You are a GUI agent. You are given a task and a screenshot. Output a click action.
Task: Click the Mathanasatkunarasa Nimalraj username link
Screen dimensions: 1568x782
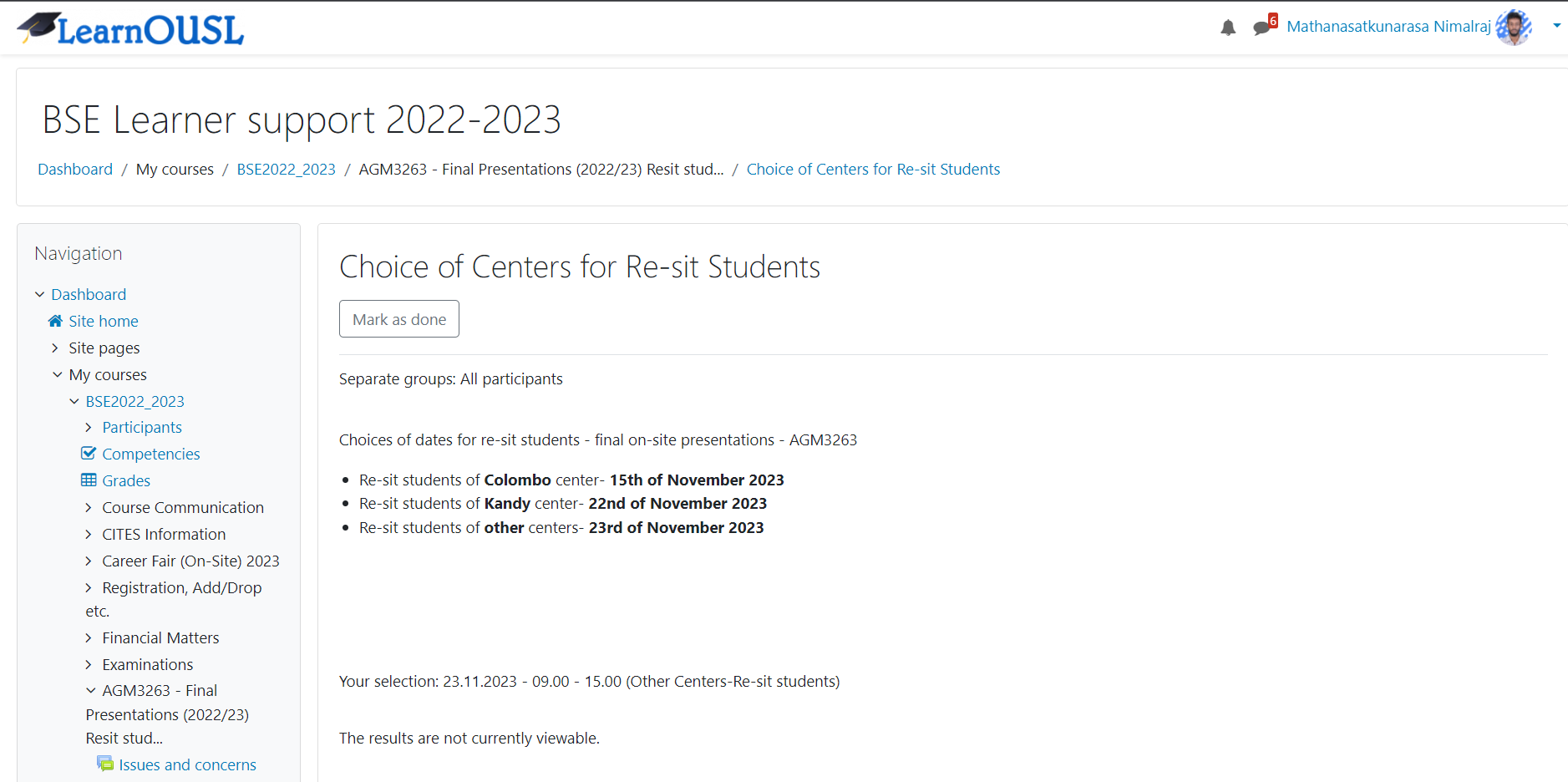tap(1388, 27)
